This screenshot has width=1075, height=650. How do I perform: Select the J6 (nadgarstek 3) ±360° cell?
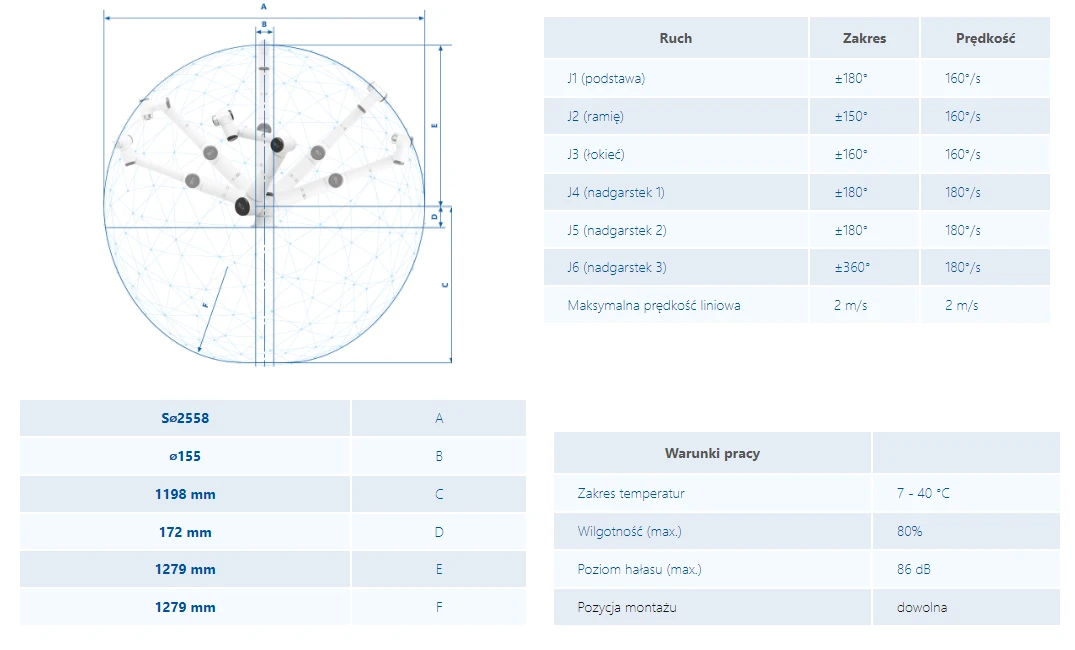click(x=864, y=267)
